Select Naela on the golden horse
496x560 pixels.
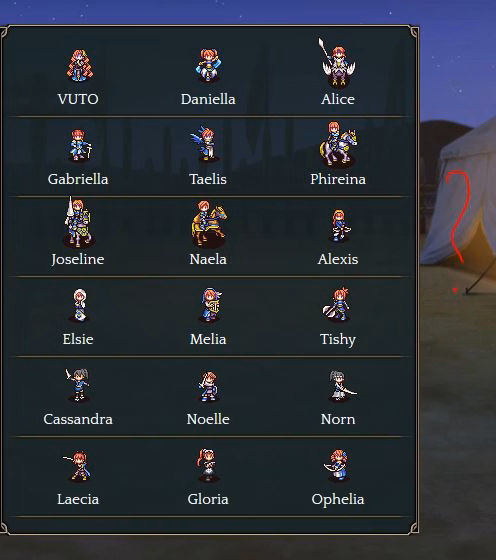click(209, 224)
